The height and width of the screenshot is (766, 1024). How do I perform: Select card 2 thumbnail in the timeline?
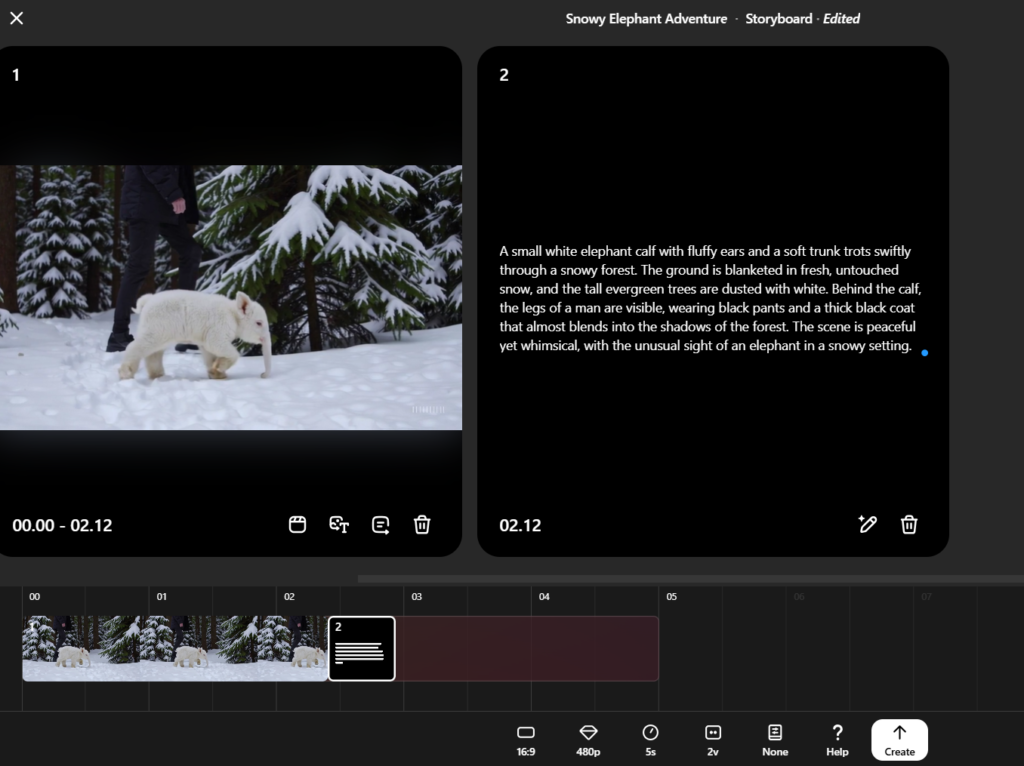tap(362, 648)
